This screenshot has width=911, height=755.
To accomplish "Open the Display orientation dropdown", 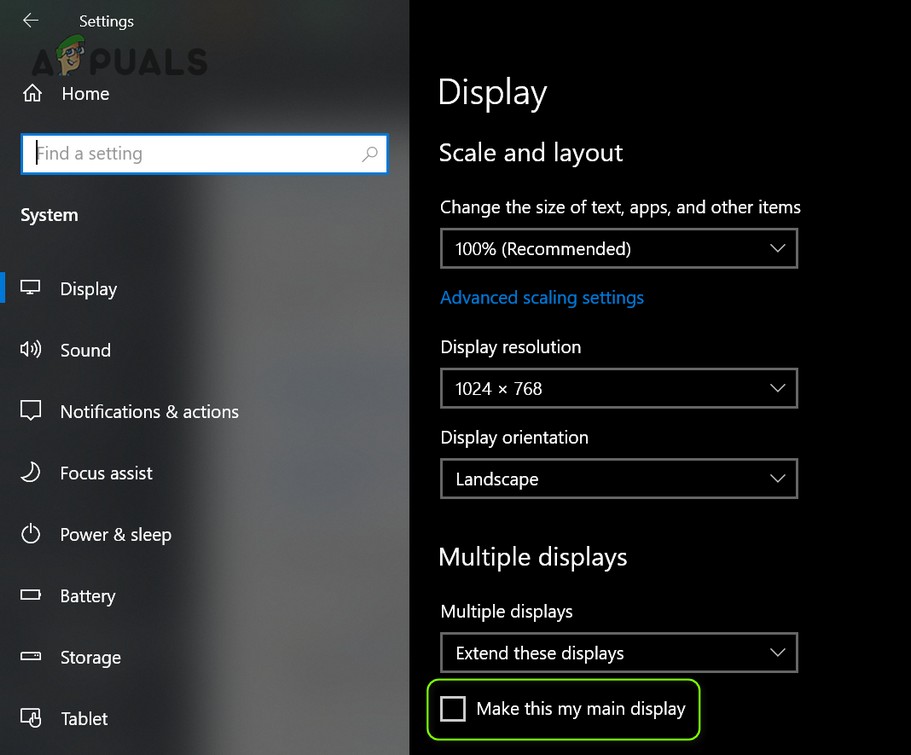I will (618, 479).
